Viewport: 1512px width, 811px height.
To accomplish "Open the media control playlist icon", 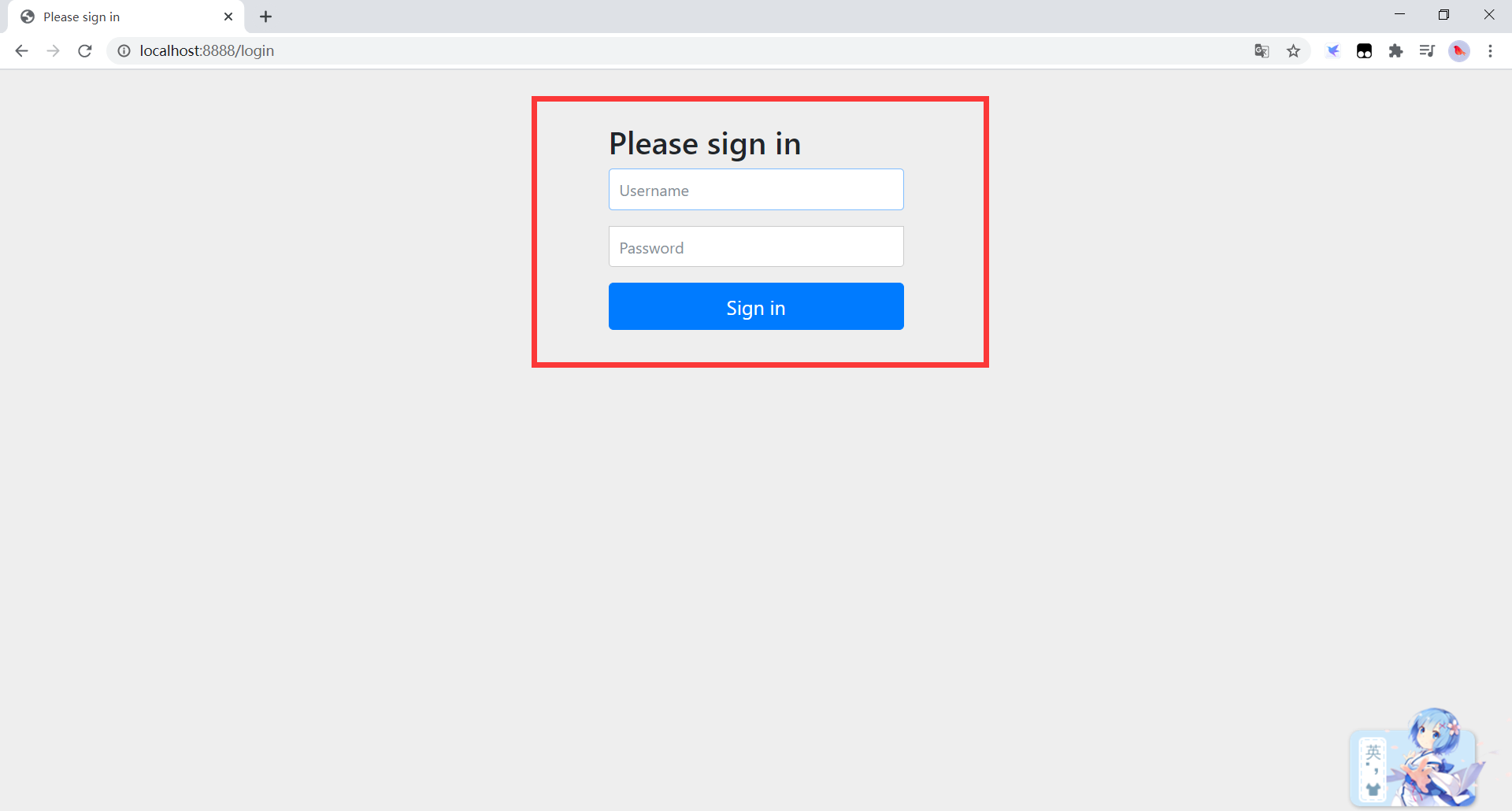I will coord(1427,51).
